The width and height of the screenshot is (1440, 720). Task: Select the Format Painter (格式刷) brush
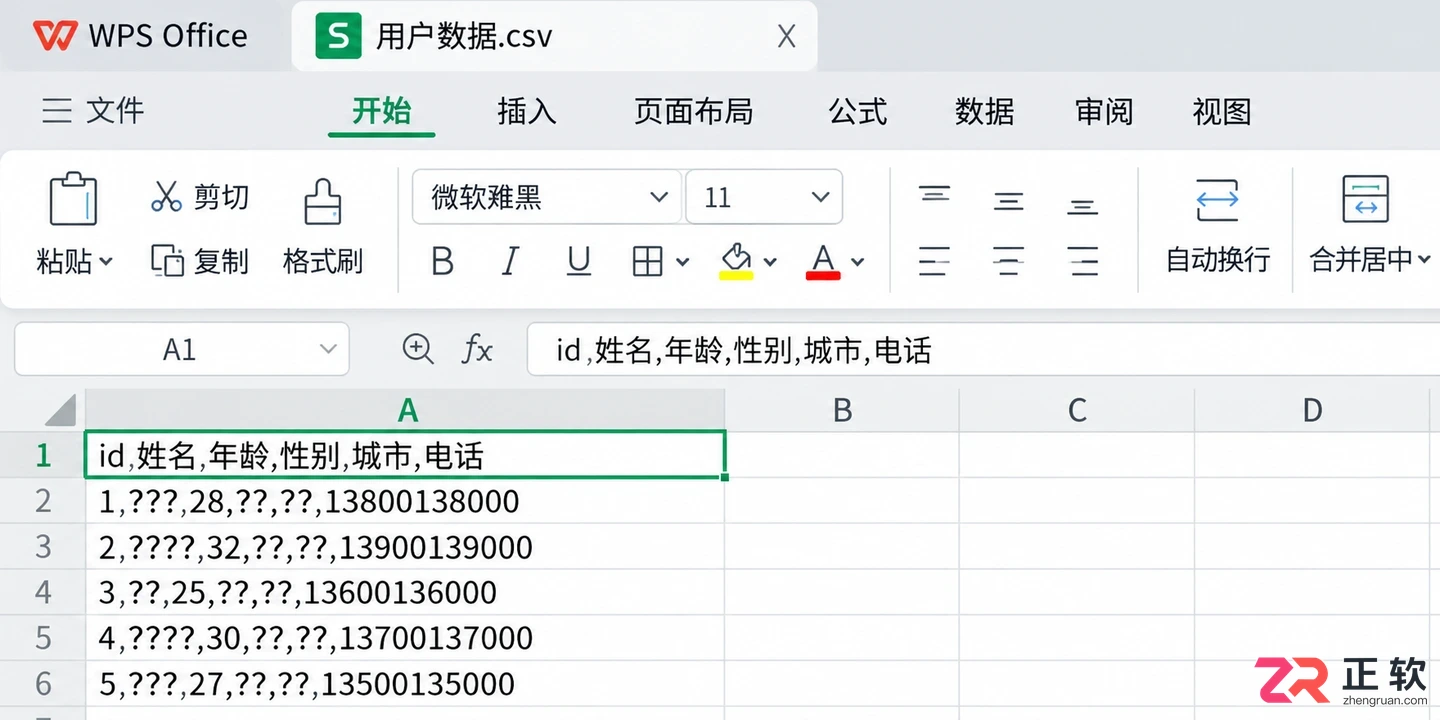coord(322,201)
